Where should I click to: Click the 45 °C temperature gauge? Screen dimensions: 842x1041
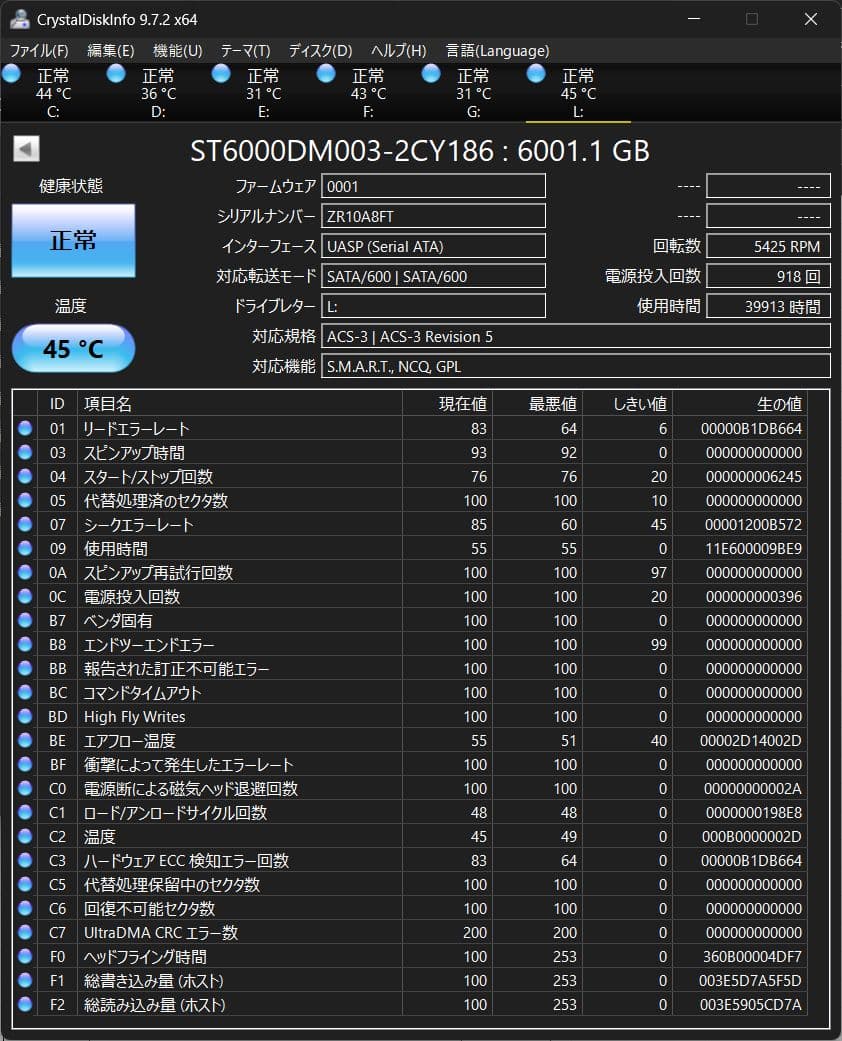pos(73,347)
